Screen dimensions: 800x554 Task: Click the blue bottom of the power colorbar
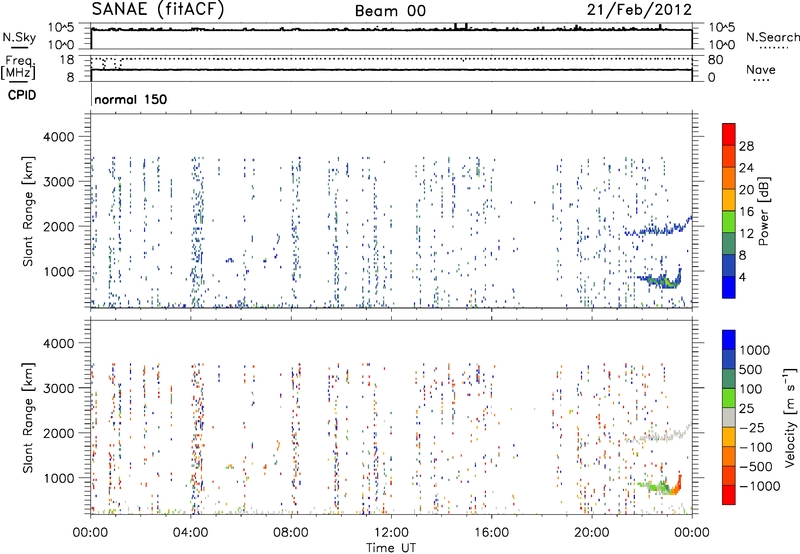[729, 287]
